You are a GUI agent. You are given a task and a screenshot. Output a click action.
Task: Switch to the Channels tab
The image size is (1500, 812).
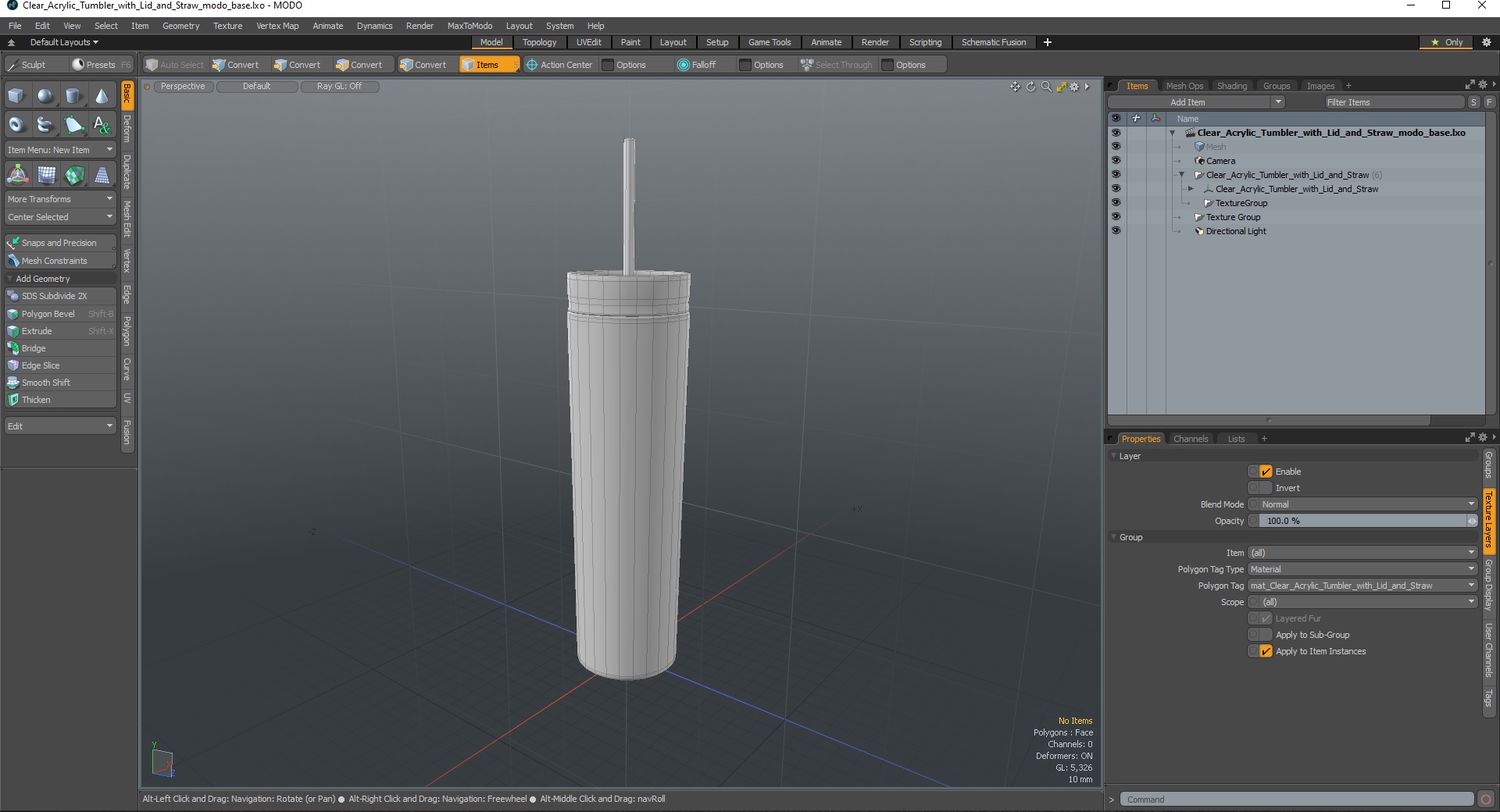pyautogui.click(x=1190, y=439)
